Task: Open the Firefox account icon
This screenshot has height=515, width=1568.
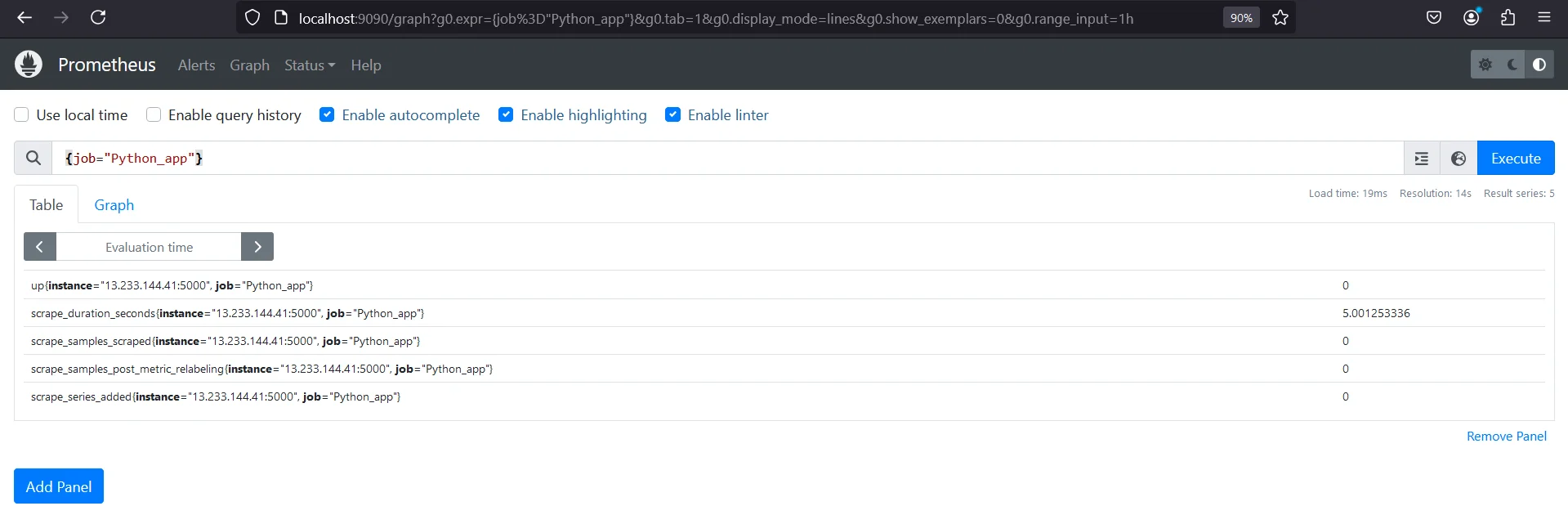Action: pyautogui.click(x=1472, y=17)
